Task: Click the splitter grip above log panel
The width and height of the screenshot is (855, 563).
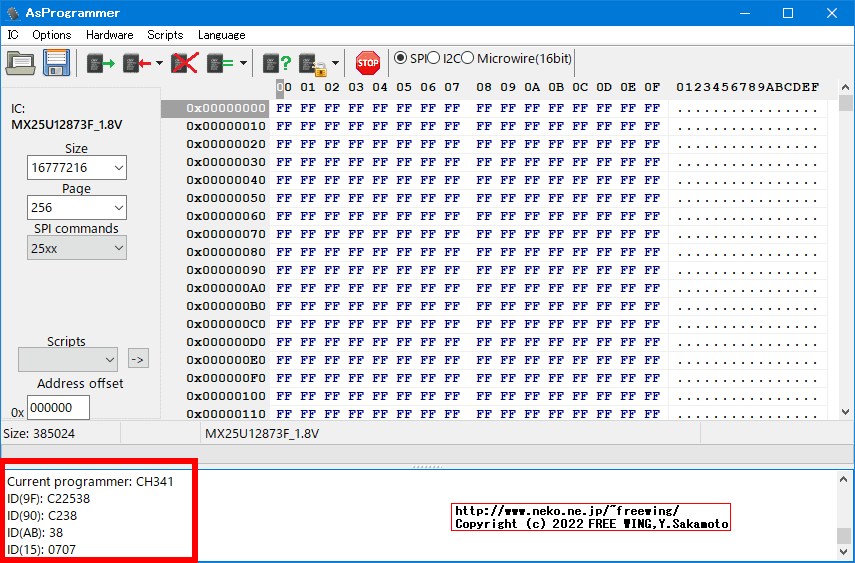Action: [428, 467]
